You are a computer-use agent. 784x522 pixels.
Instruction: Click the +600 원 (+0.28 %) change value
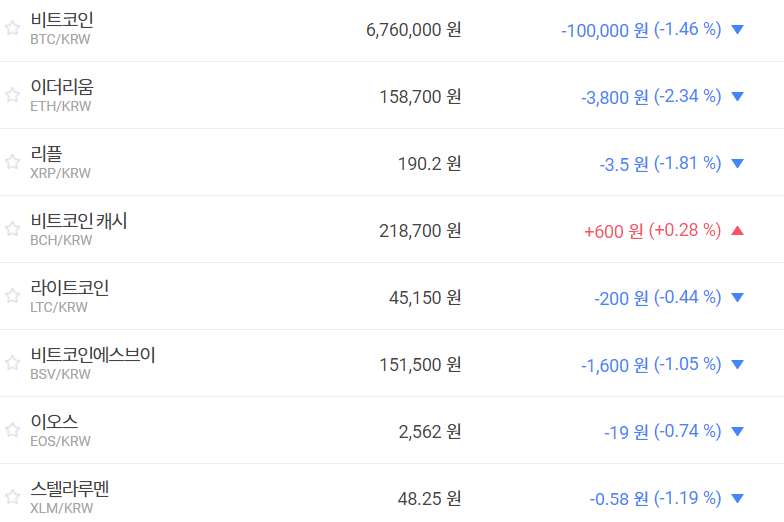pos(652,231)
